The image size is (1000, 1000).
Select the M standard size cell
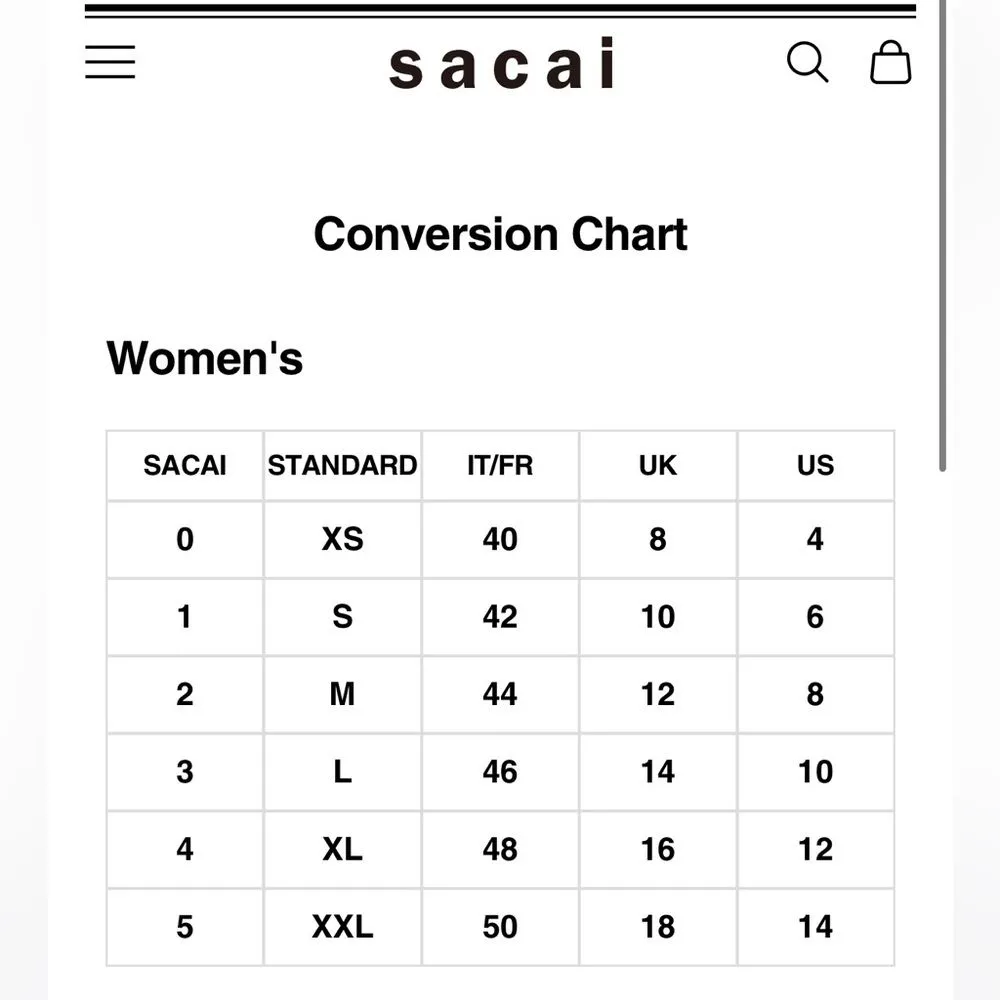click(342, 695)
